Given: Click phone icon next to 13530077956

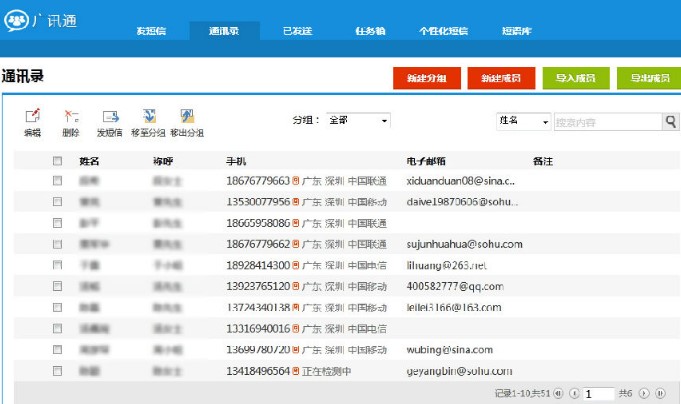Looking at the screenshot, I should pyautogui.click(x=295, y=202).
